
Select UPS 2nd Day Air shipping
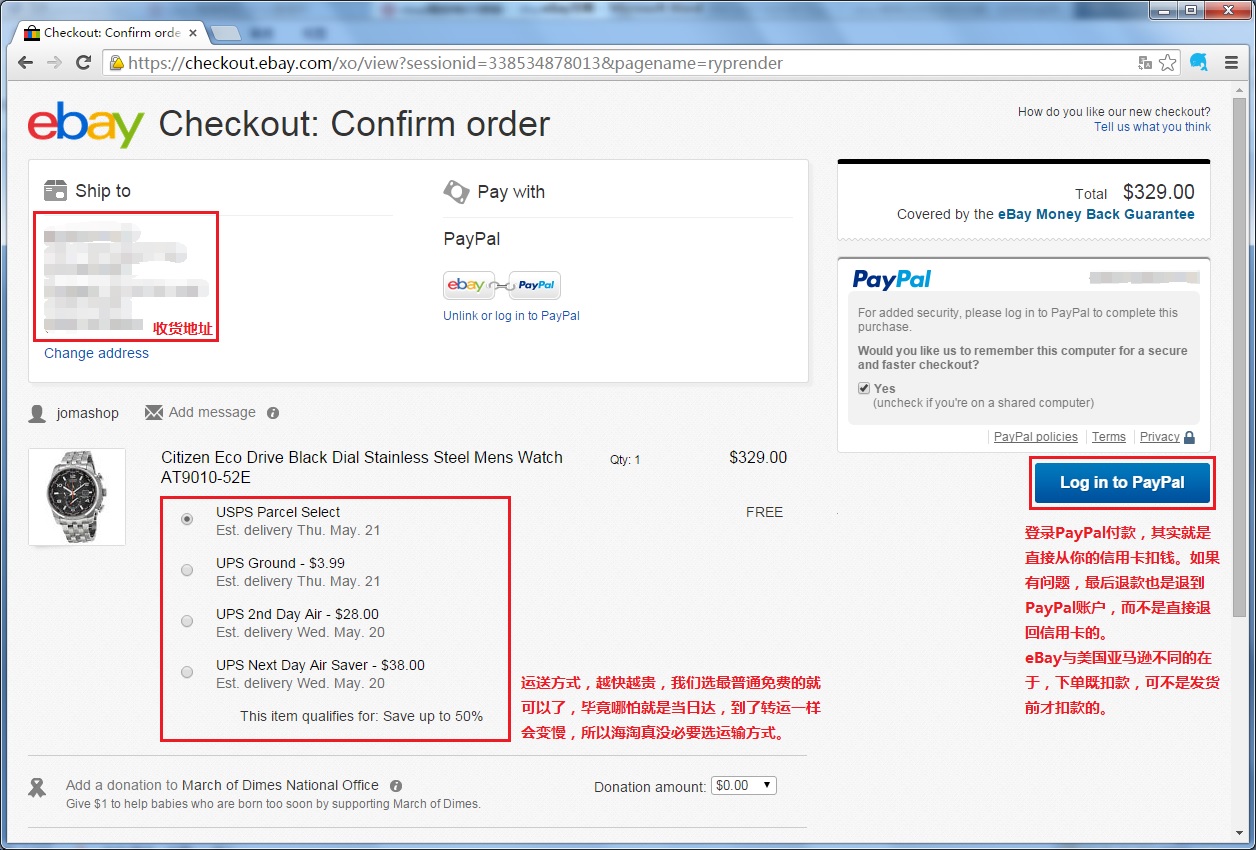pos(187,621)
